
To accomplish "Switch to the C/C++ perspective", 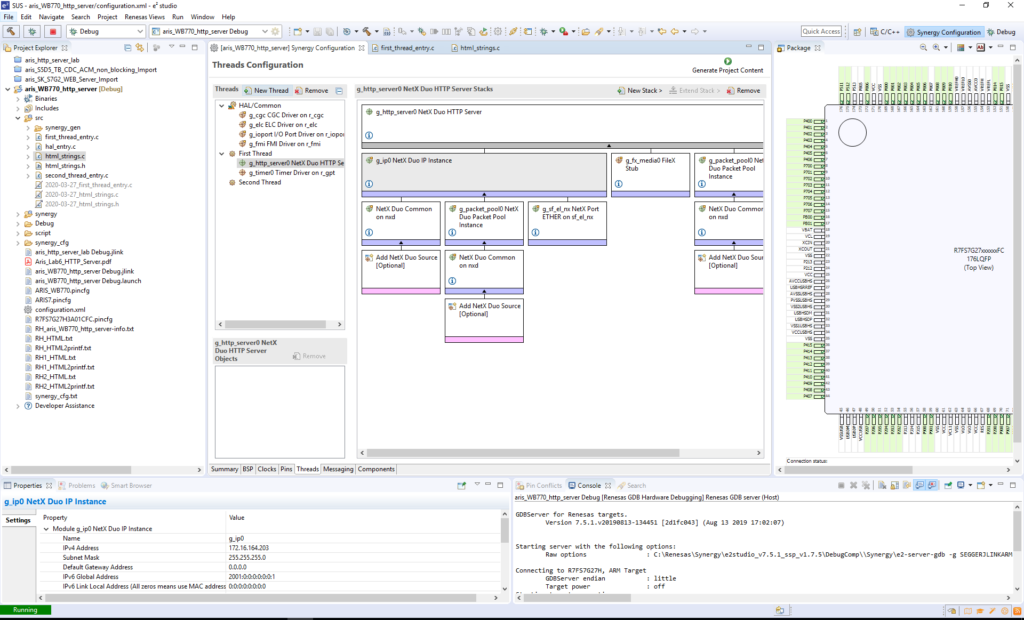I will coord(884,31).
